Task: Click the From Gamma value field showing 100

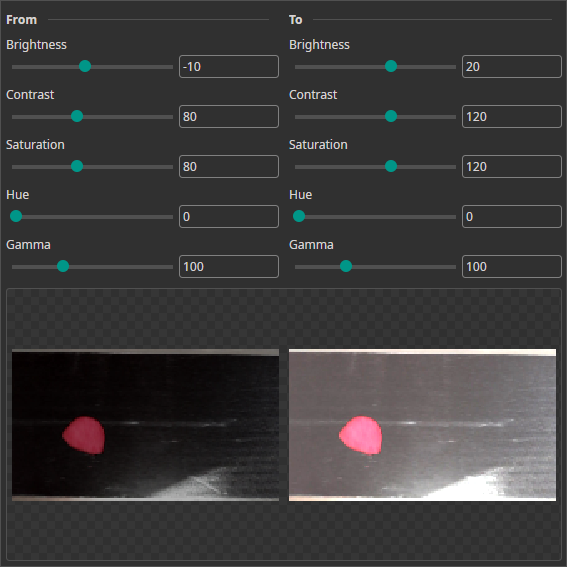Action: pyautogui.click(x=229, y=267)
